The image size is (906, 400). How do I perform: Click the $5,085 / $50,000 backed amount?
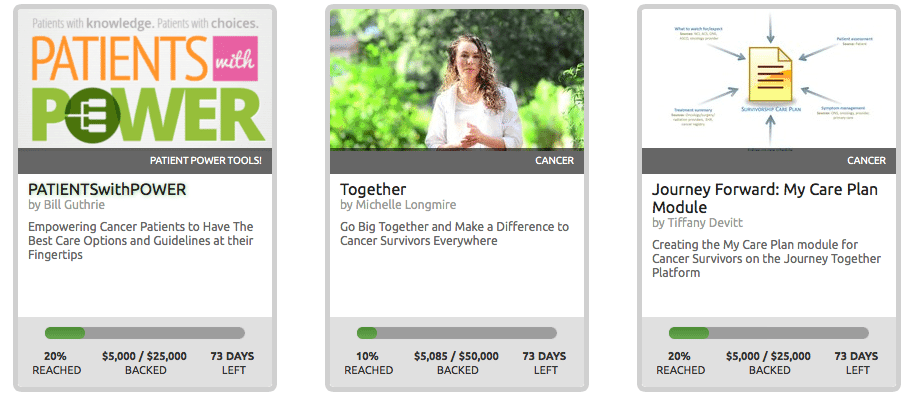coord(456,356)
